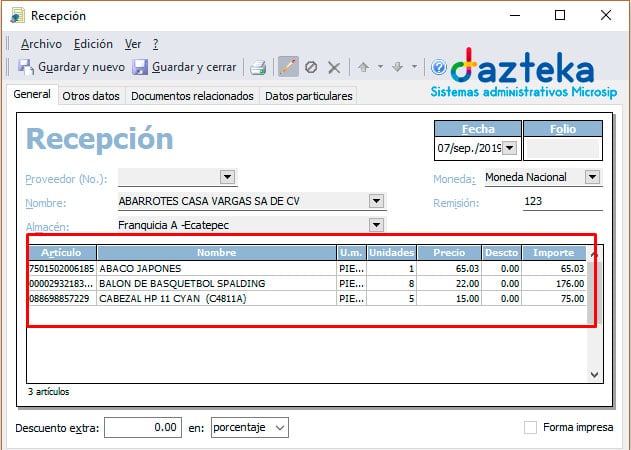
Task: Open the Fecha date picker dropdown
Action: (509, 148)
